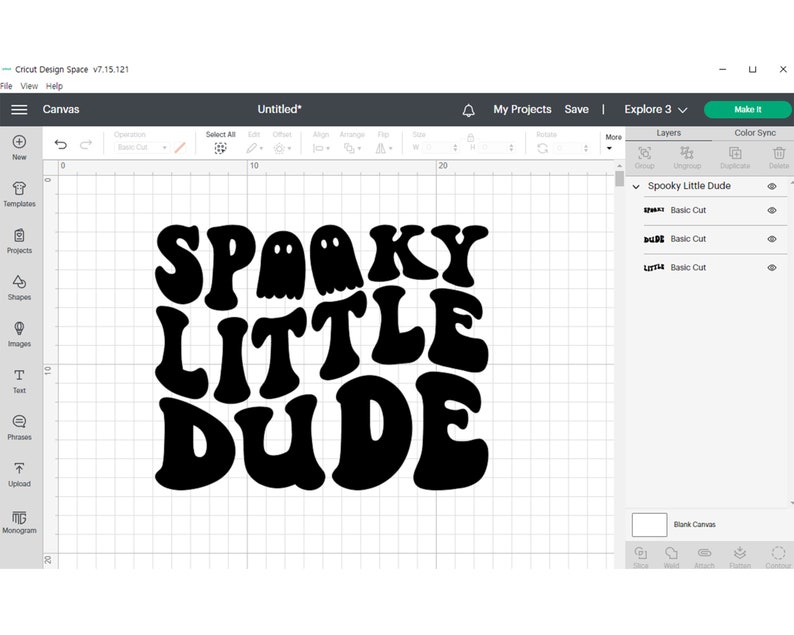Click the Flatten icon
794x635 pixels.
tap(740, 552)
